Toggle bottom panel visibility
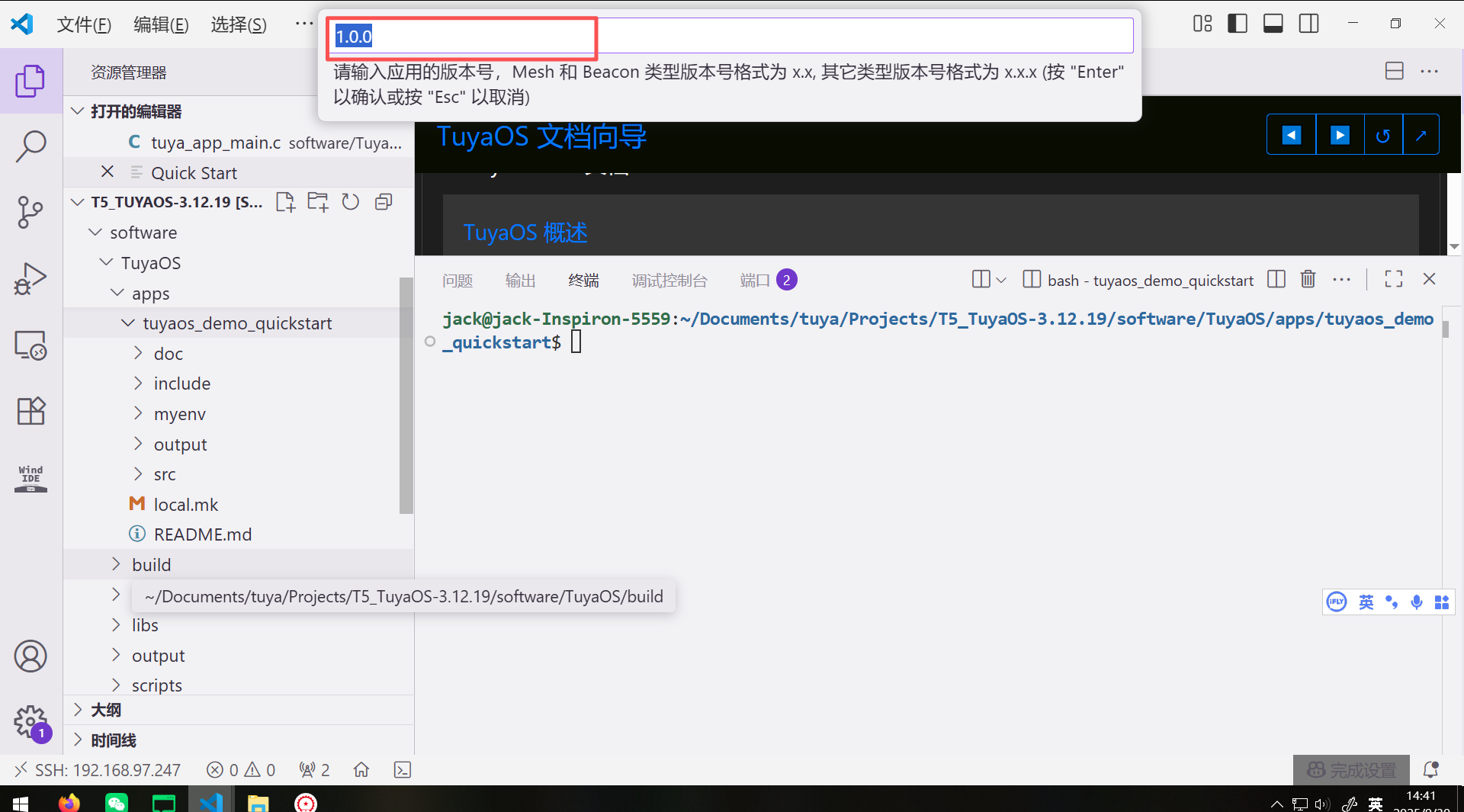Viewport: 1464px width, 812px height. coord(1273,24)
